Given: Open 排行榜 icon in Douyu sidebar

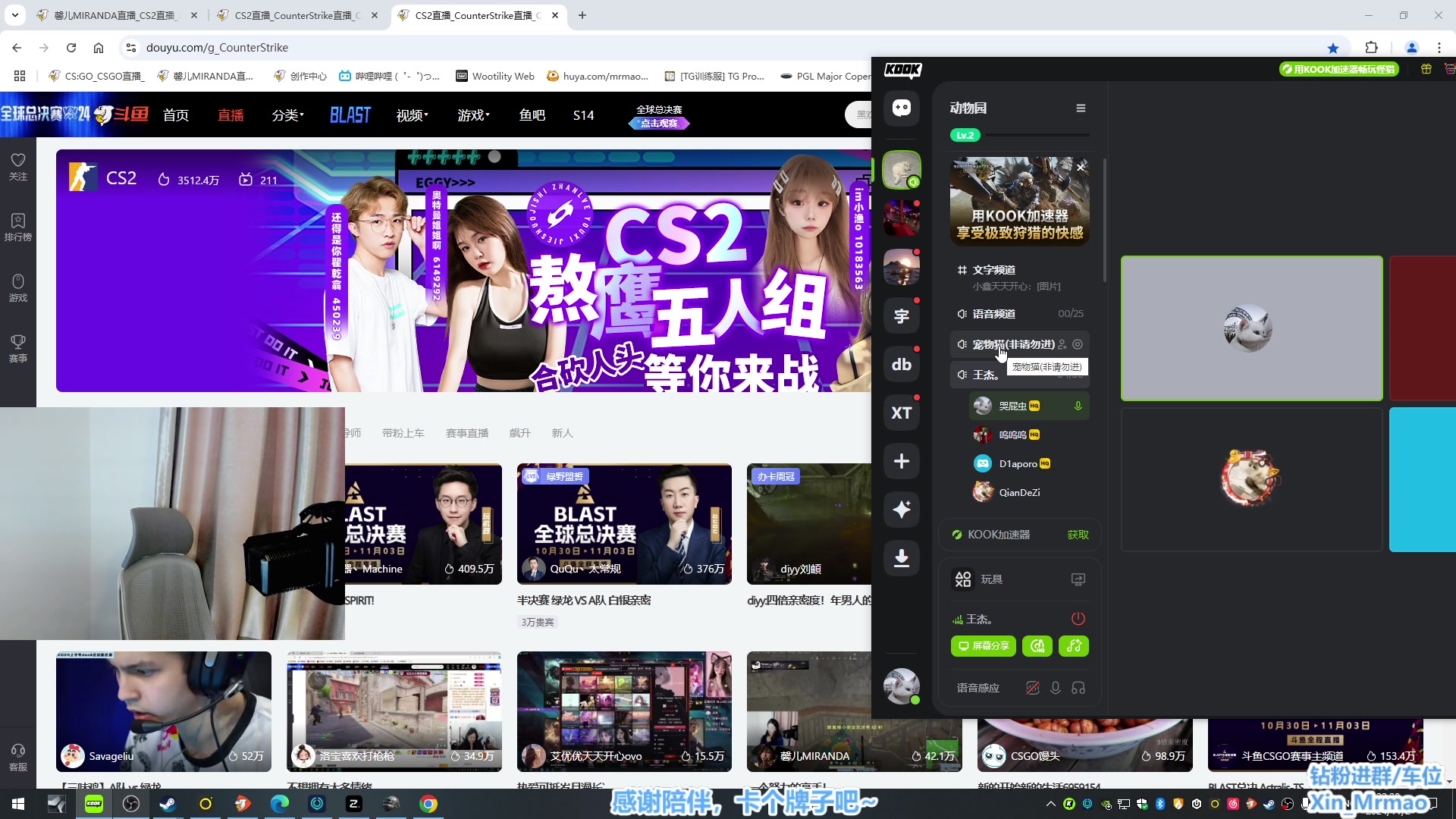Looking at the screenshot, I should point(18,227).
